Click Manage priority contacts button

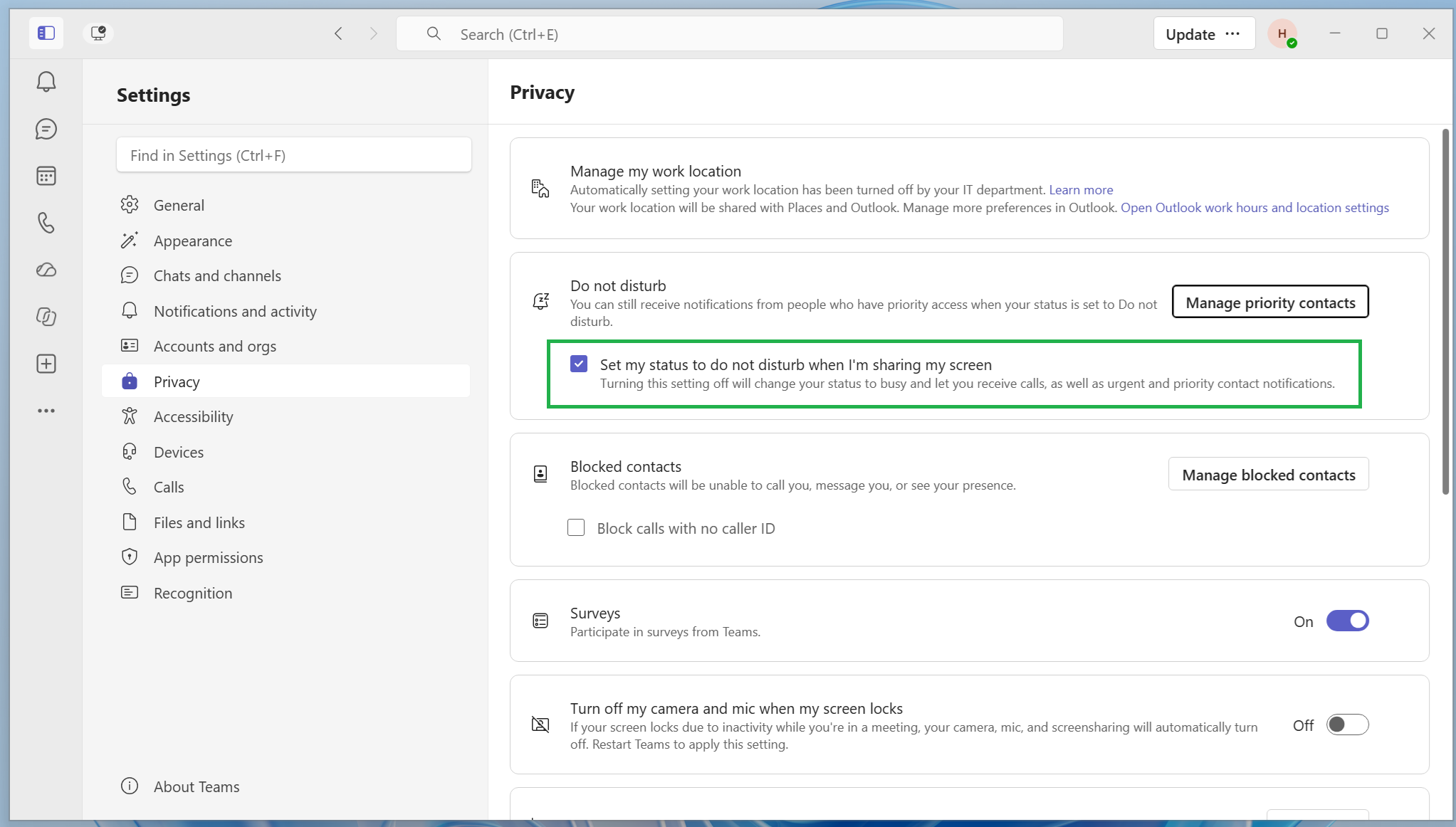(1270, 302)
